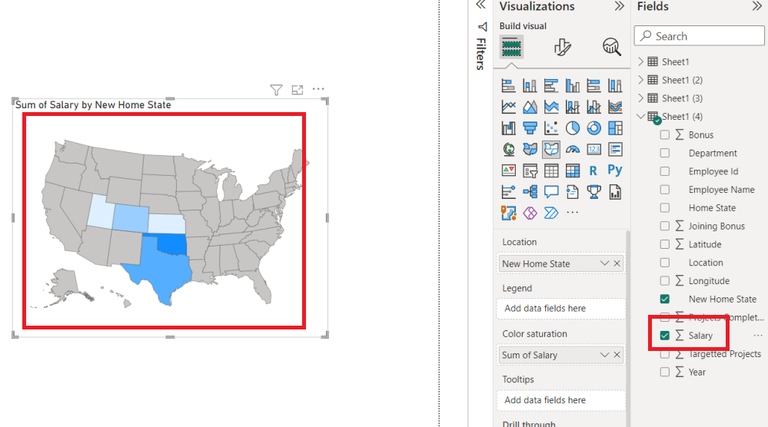Click the Fields search box

pos(699,36)
